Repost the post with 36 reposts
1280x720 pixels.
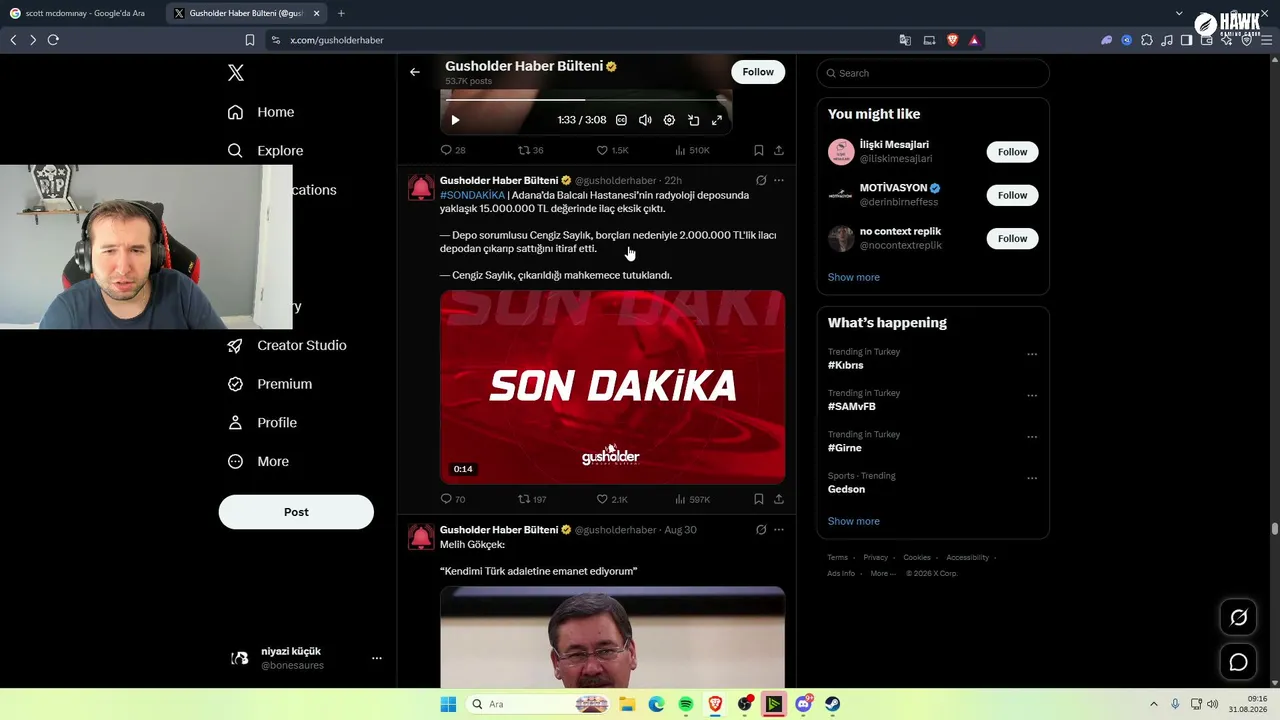click(x=530, y=150)
